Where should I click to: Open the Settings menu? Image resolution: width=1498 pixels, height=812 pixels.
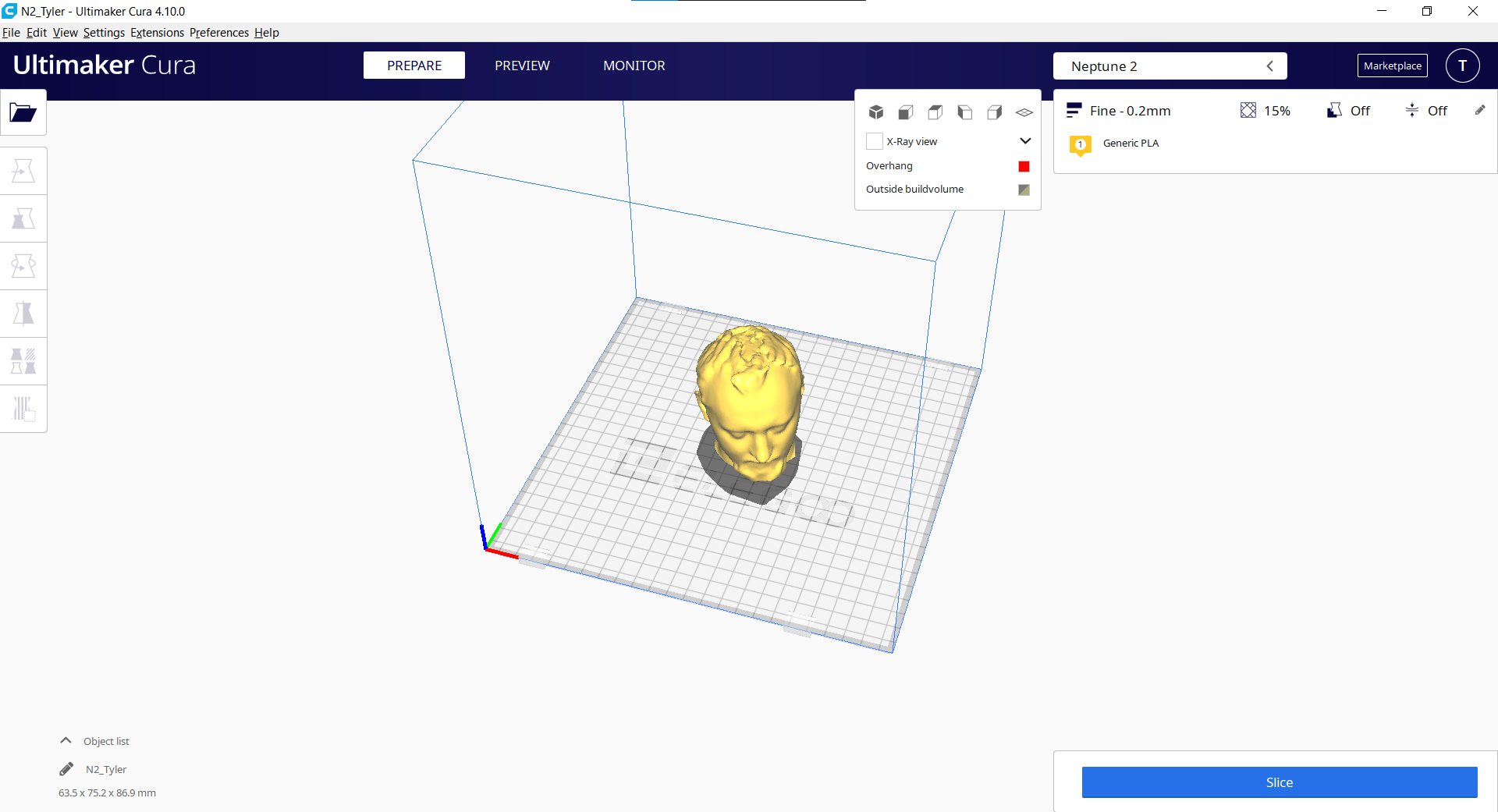(104, 33)
